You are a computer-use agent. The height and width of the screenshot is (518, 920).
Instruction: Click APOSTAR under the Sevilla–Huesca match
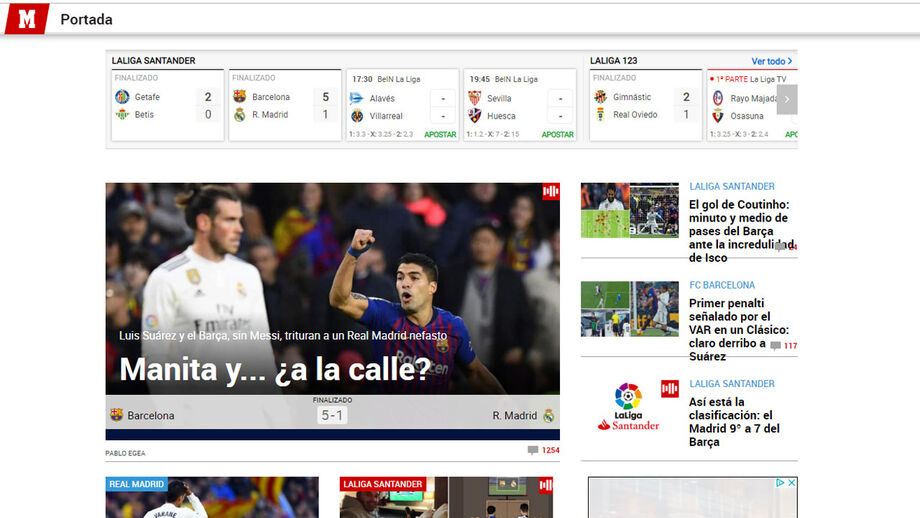pos(557,134)
